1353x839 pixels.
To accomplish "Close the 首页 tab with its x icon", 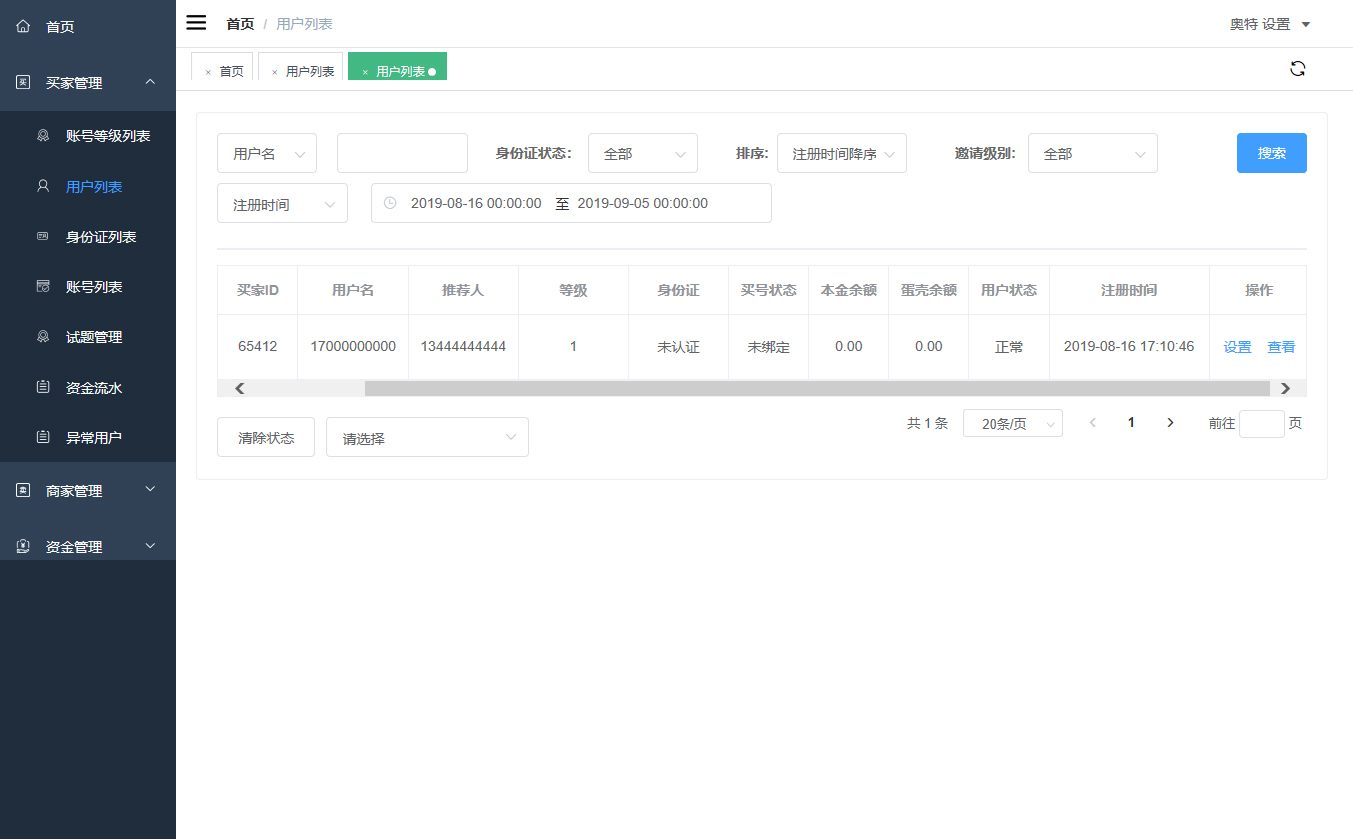I will point(208,72).
